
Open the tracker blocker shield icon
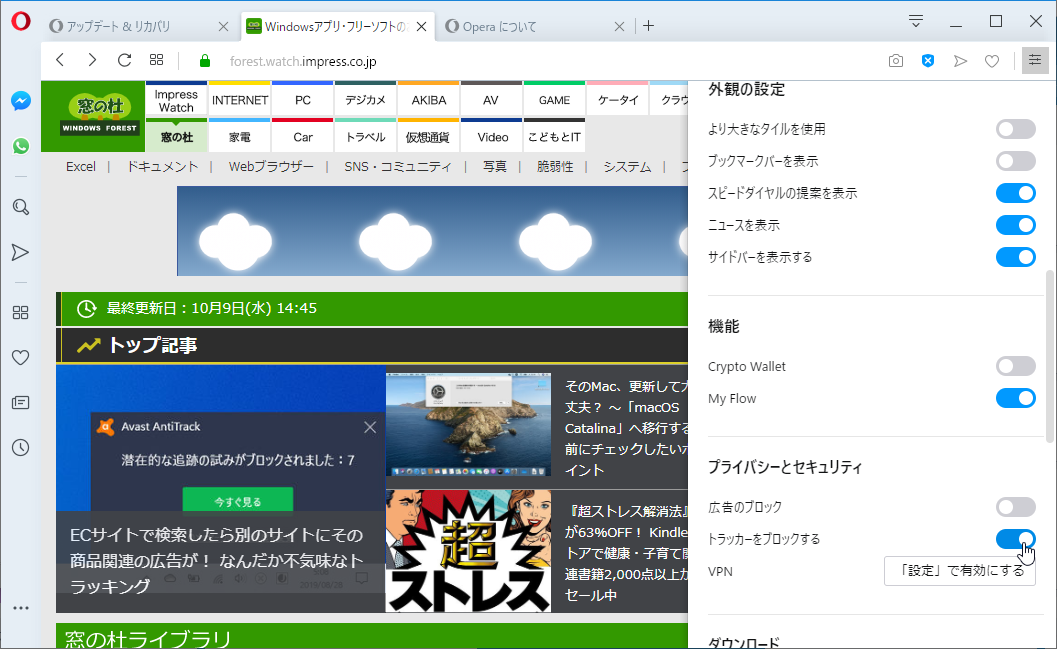click(x=928, y=61)
